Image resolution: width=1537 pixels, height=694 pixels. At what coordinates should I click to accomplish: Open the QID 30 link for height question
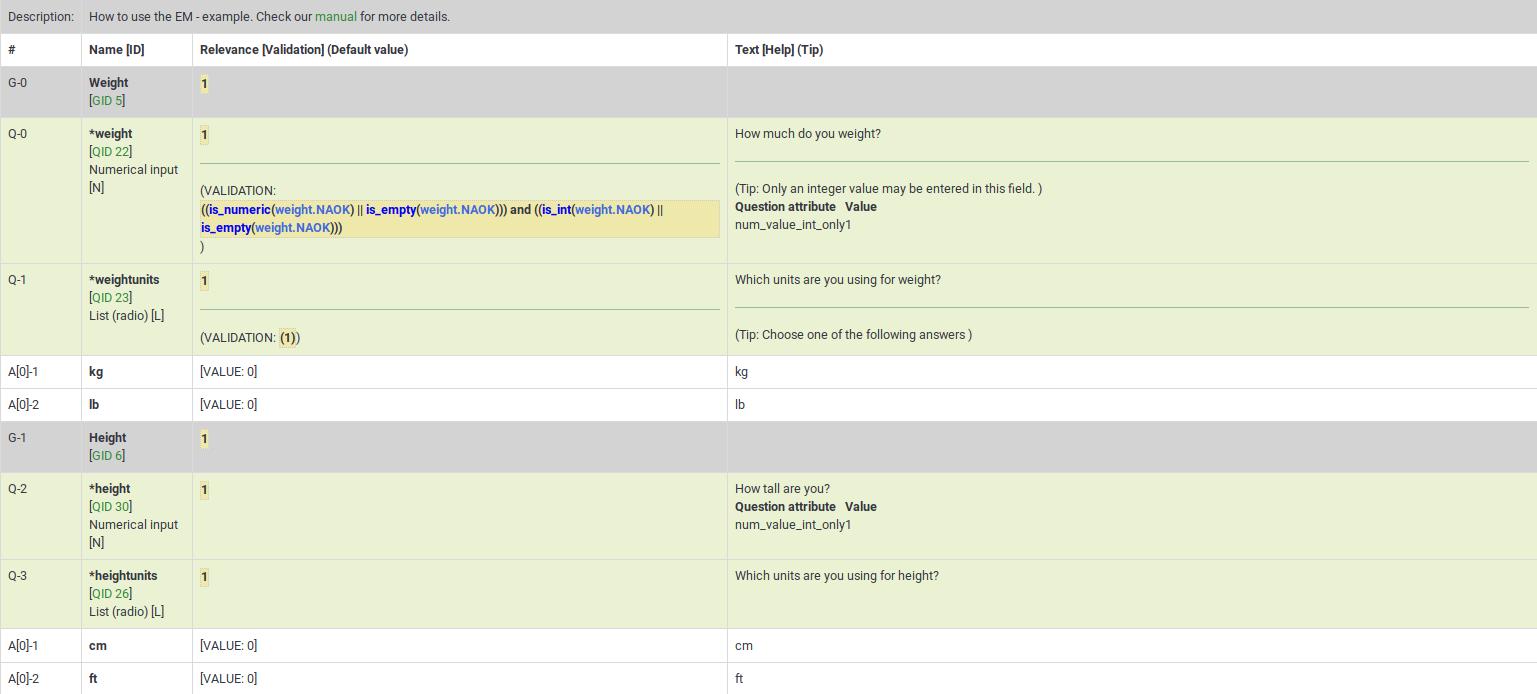click(x=110, y=507)
